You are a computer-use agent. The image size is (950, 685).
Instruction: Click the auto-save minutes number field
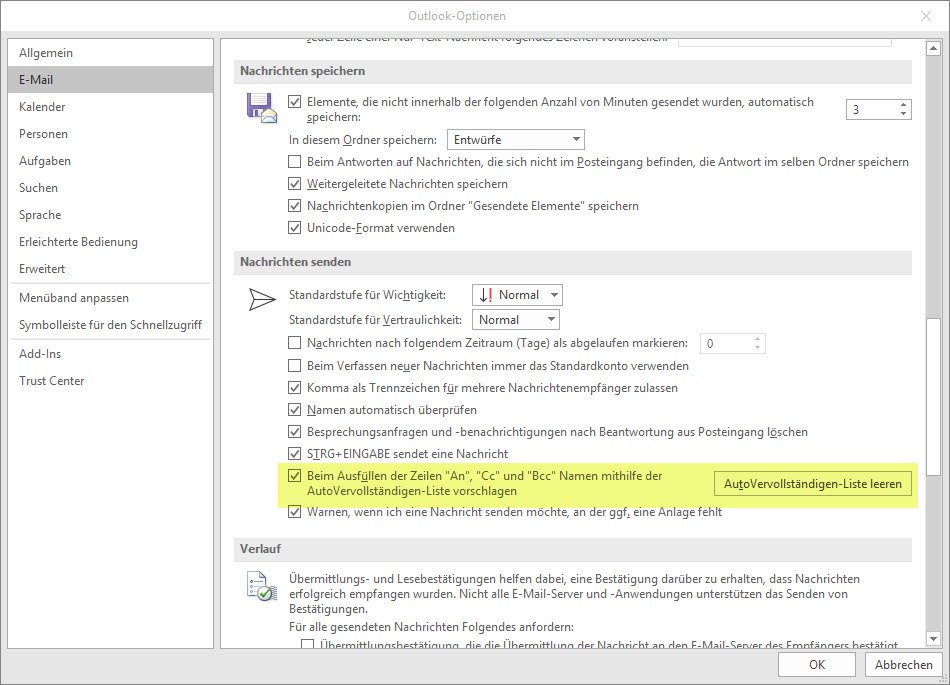(x=872, y=110)
